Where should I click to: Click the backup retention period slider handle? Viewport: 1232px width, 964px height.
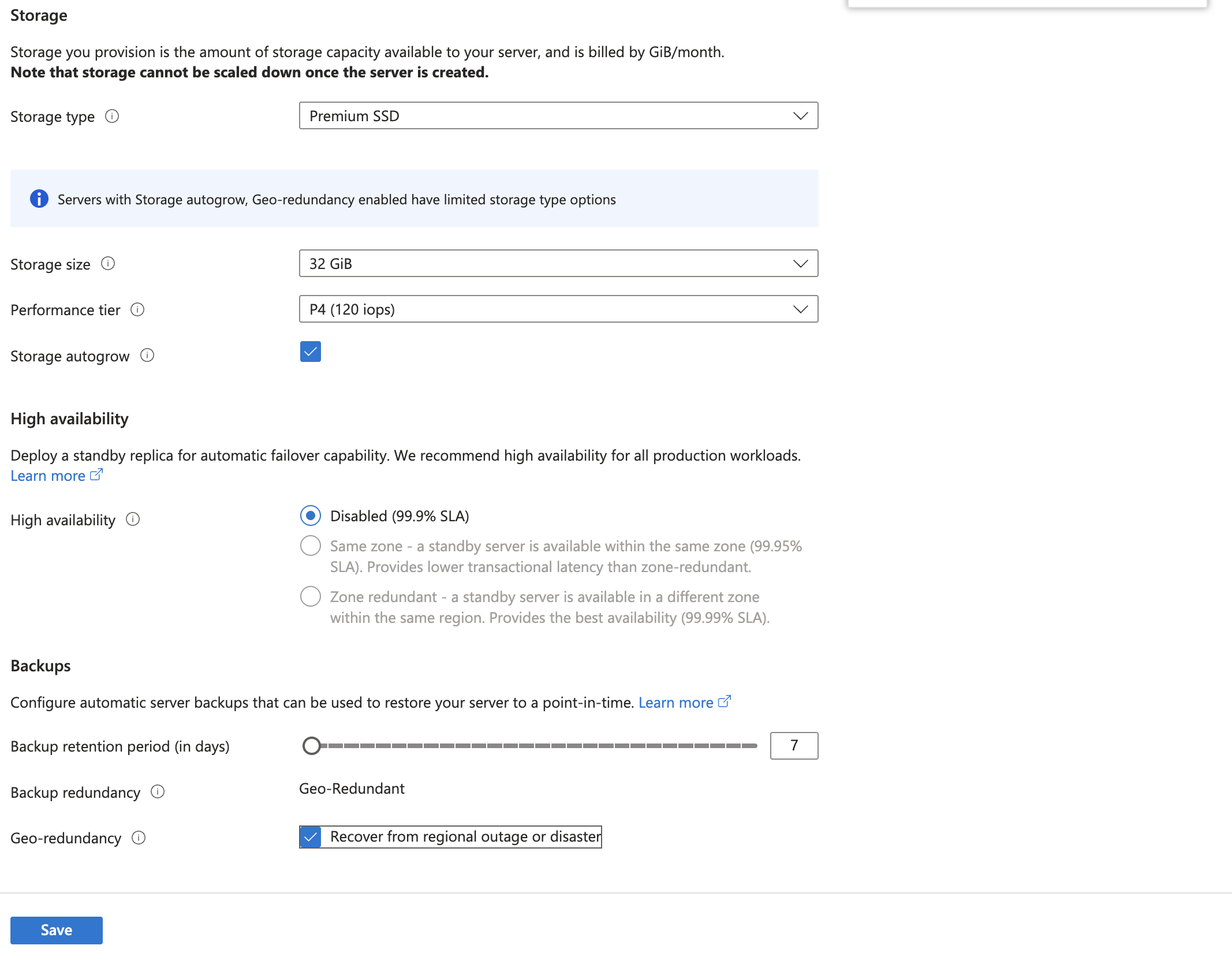pos(312,746)
